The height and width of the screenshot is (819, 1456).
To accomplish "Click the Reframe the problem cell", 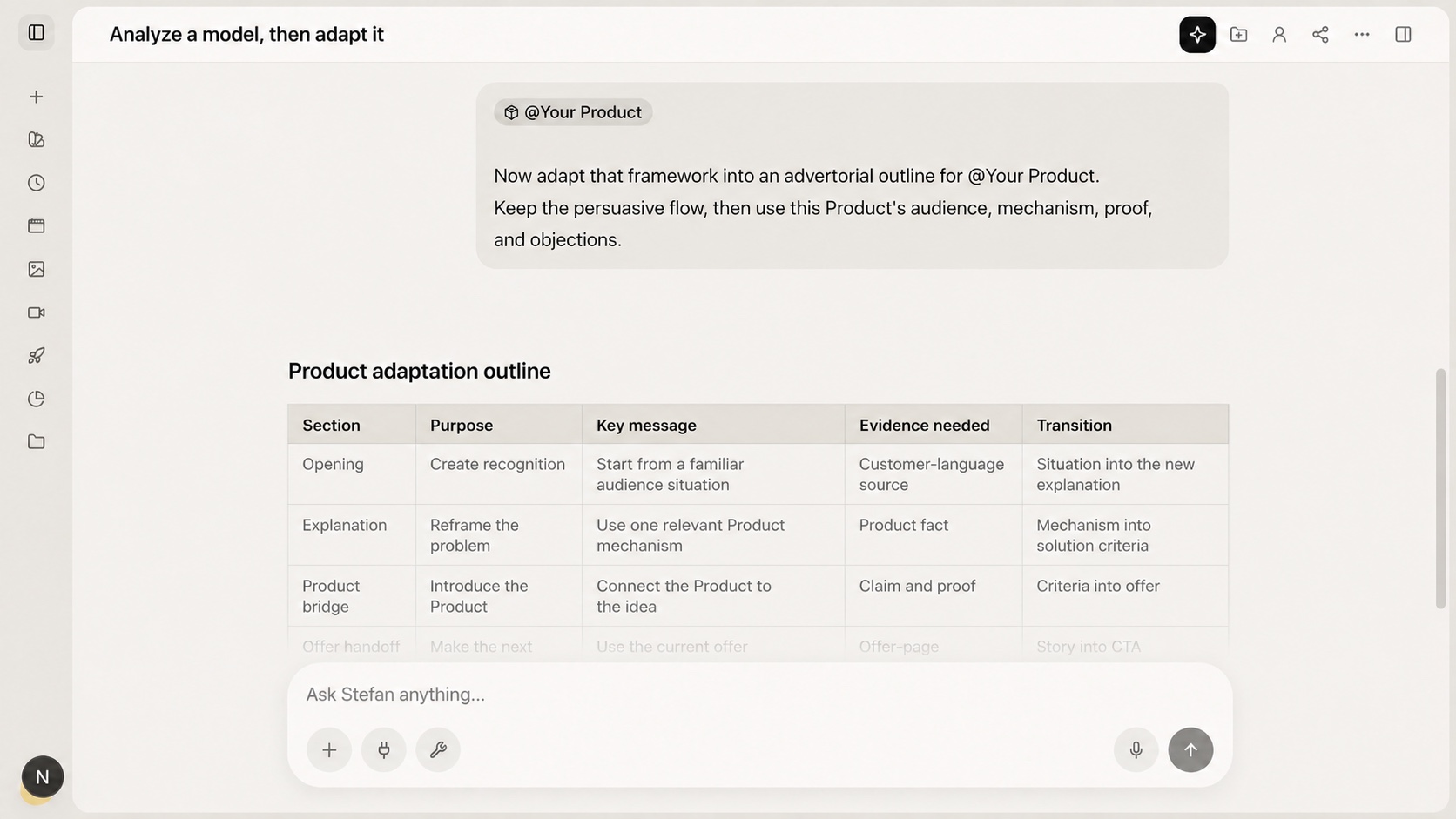I will click(x=499, y=535).
